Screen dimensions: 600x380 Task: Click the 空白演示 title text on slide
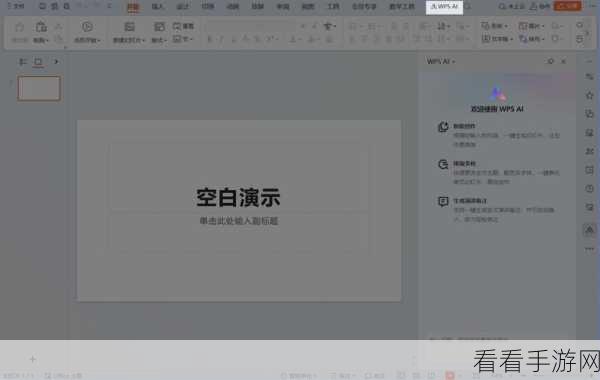[x=238, y=197]
